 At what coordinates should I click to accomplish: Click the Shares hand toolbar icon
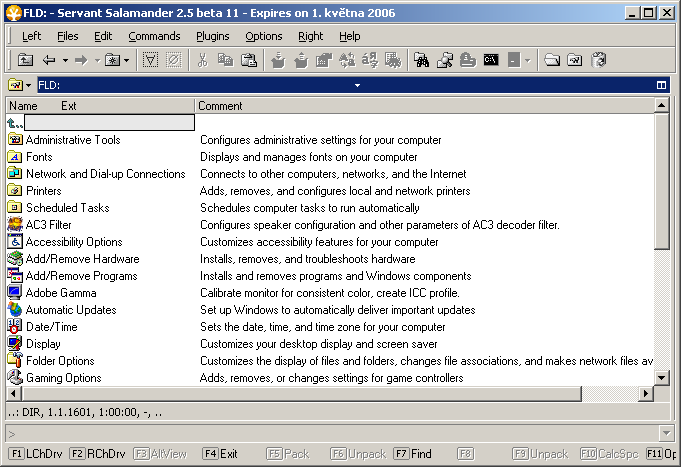[x=468, y=60]
